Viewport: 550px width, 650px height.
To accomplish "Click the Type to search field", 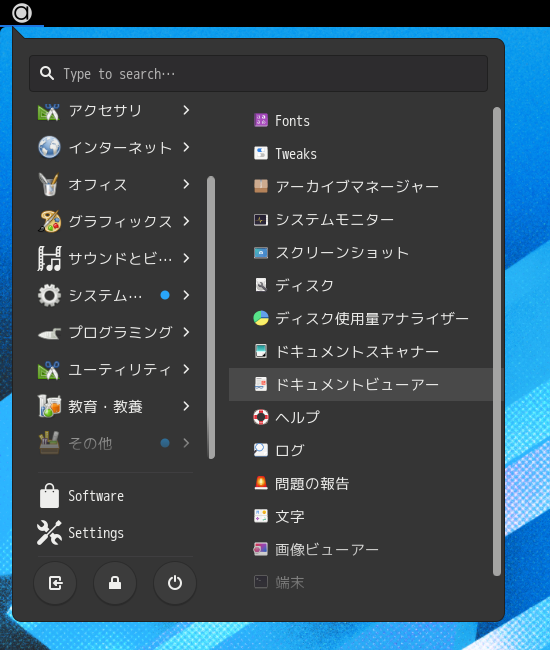I will point(258,74).
